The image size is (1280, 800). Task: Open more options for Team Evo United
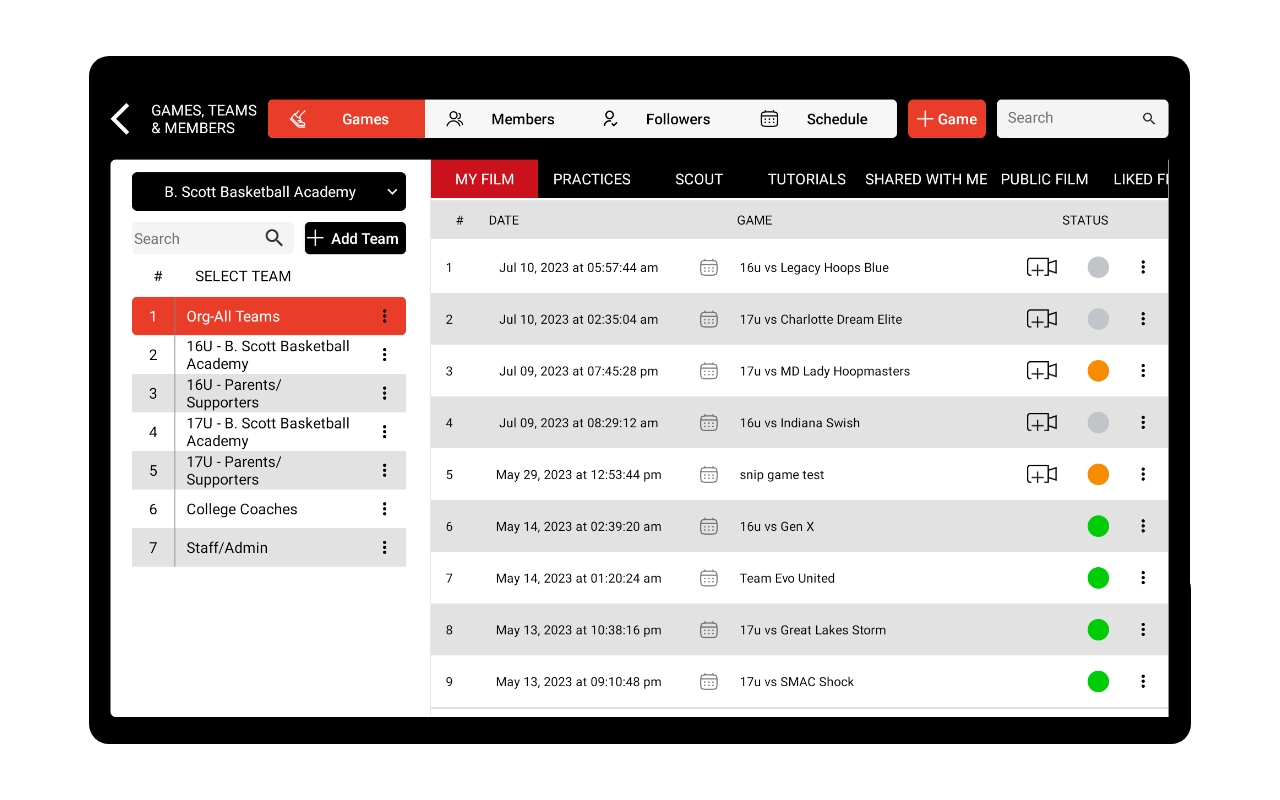tap(1143, 578)
